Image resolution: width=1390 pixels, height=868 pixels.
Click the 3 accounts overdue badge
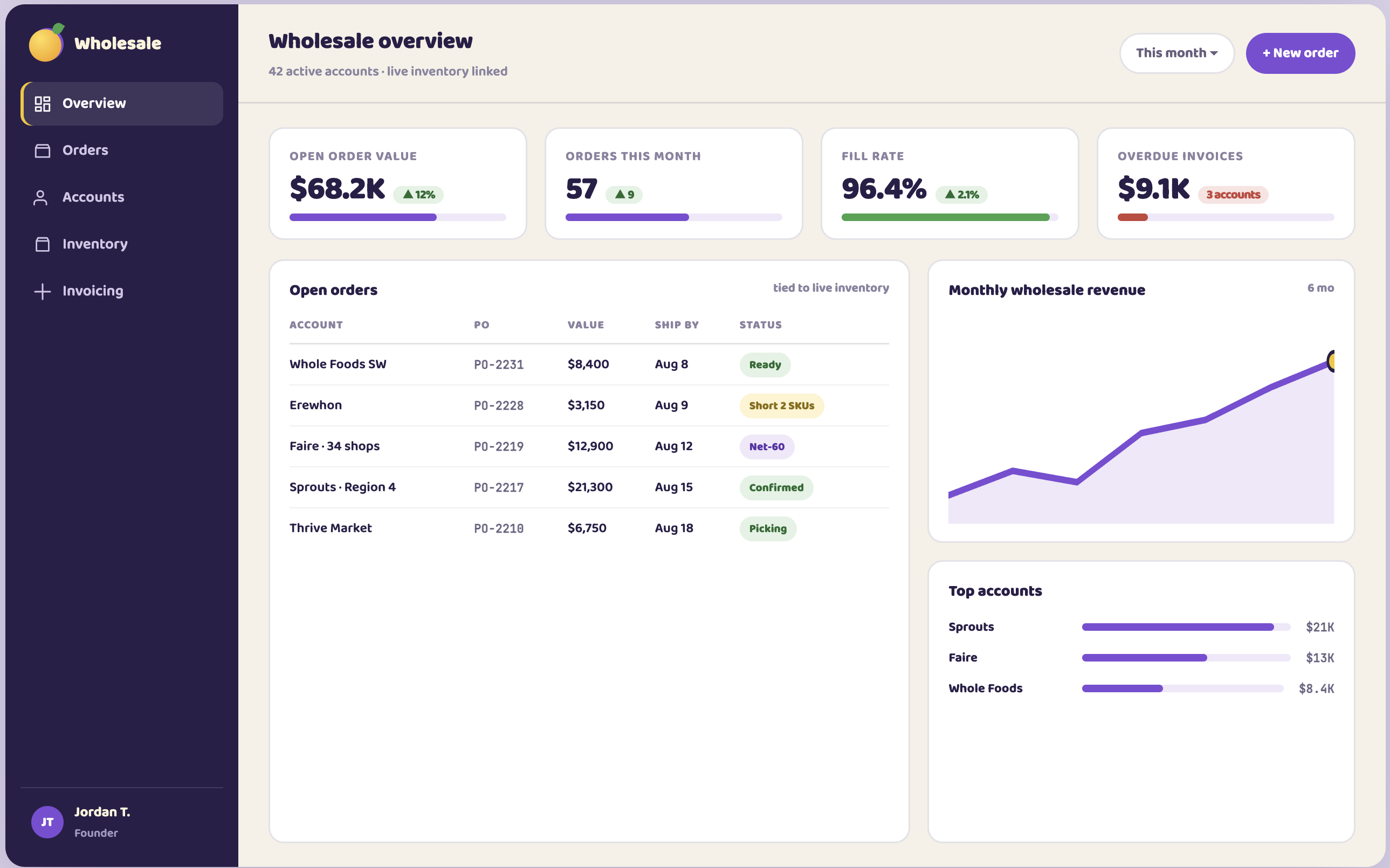(1233, 195)
